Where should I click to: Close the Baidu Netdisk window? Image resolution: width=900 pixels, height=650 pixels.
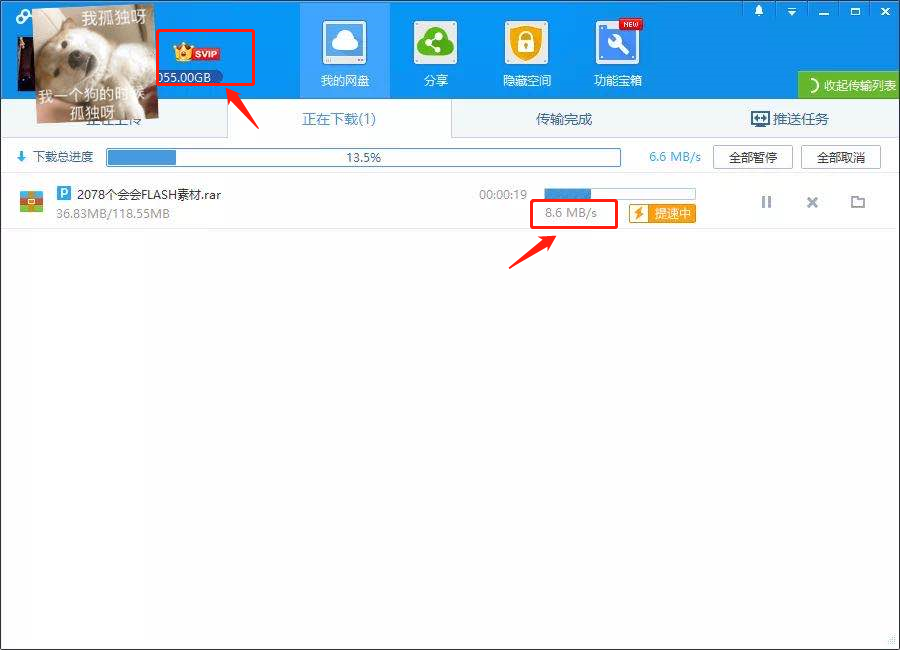(x=886, y=11)
